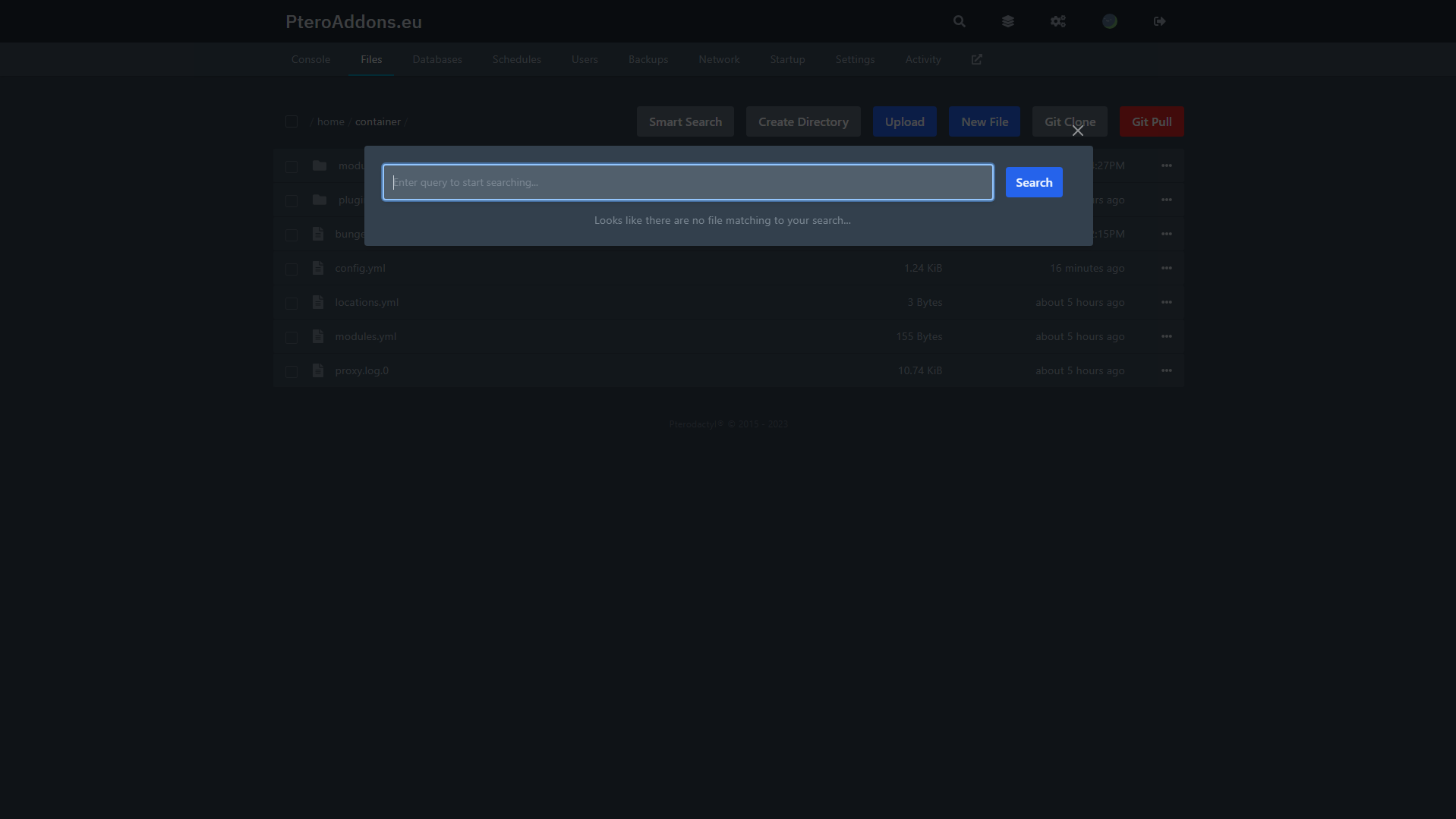Image resolution: width=1456 pixels, height=819 pixels.
Task: Switch to the Console tab
Action: tap(310, 59)
